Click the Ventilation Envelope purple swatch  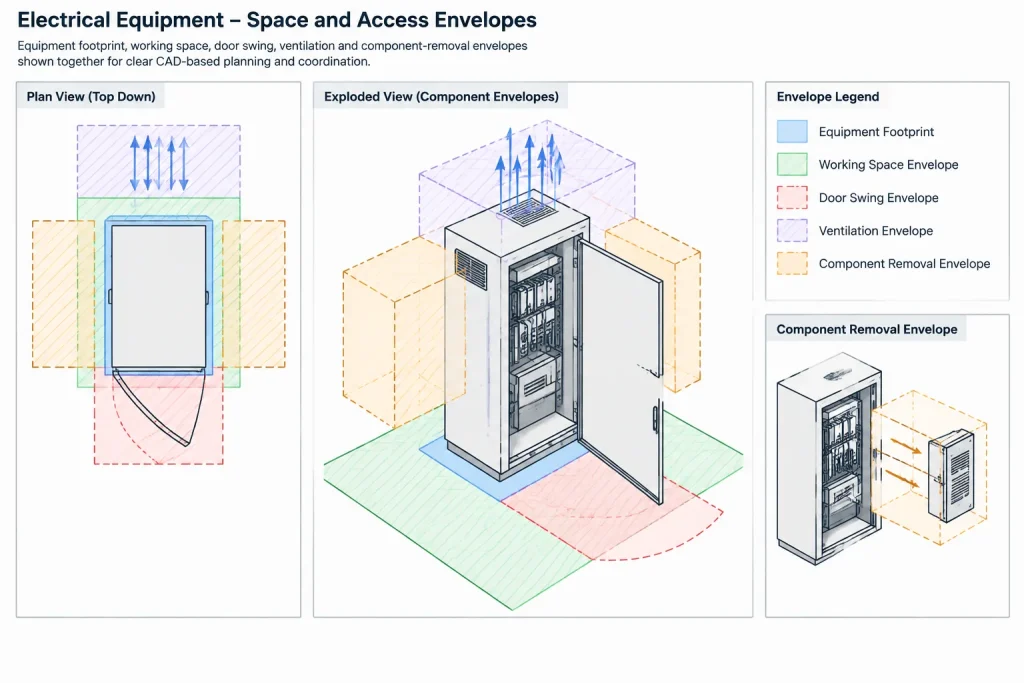click(792, 230)
